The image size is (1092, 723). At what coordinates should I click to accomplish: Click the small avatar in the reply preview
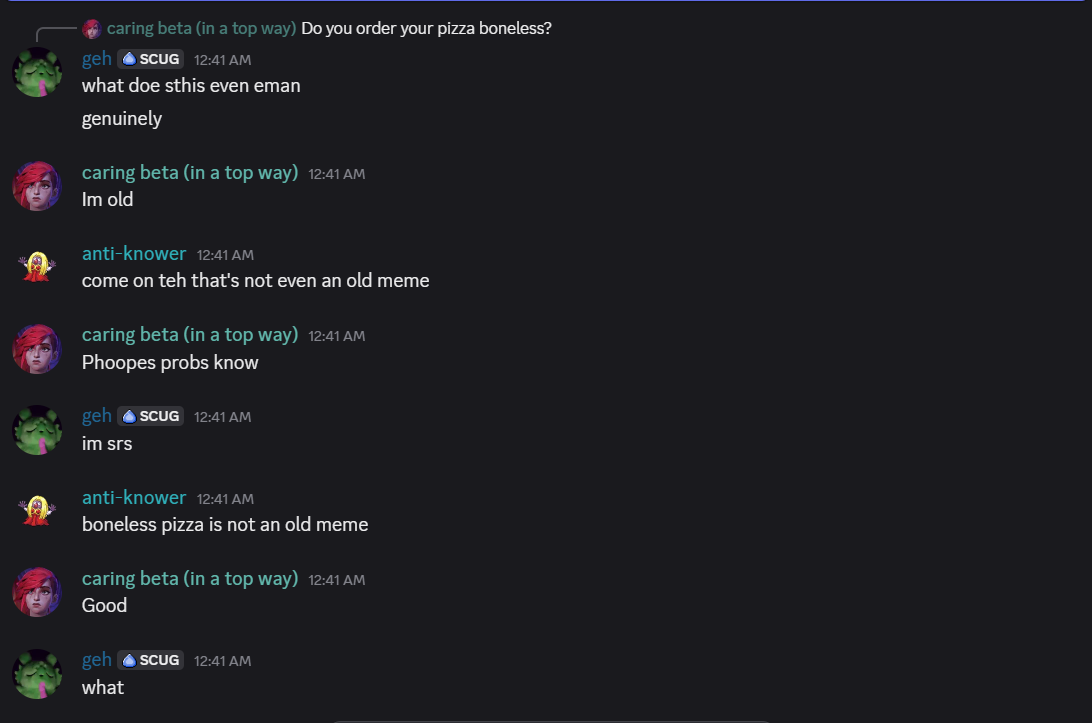(92, 29)
